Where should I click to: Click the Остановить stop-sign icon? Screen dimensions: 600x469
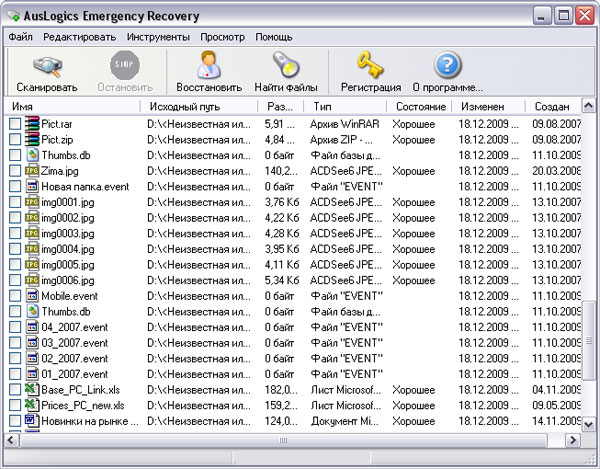[125, 65]
